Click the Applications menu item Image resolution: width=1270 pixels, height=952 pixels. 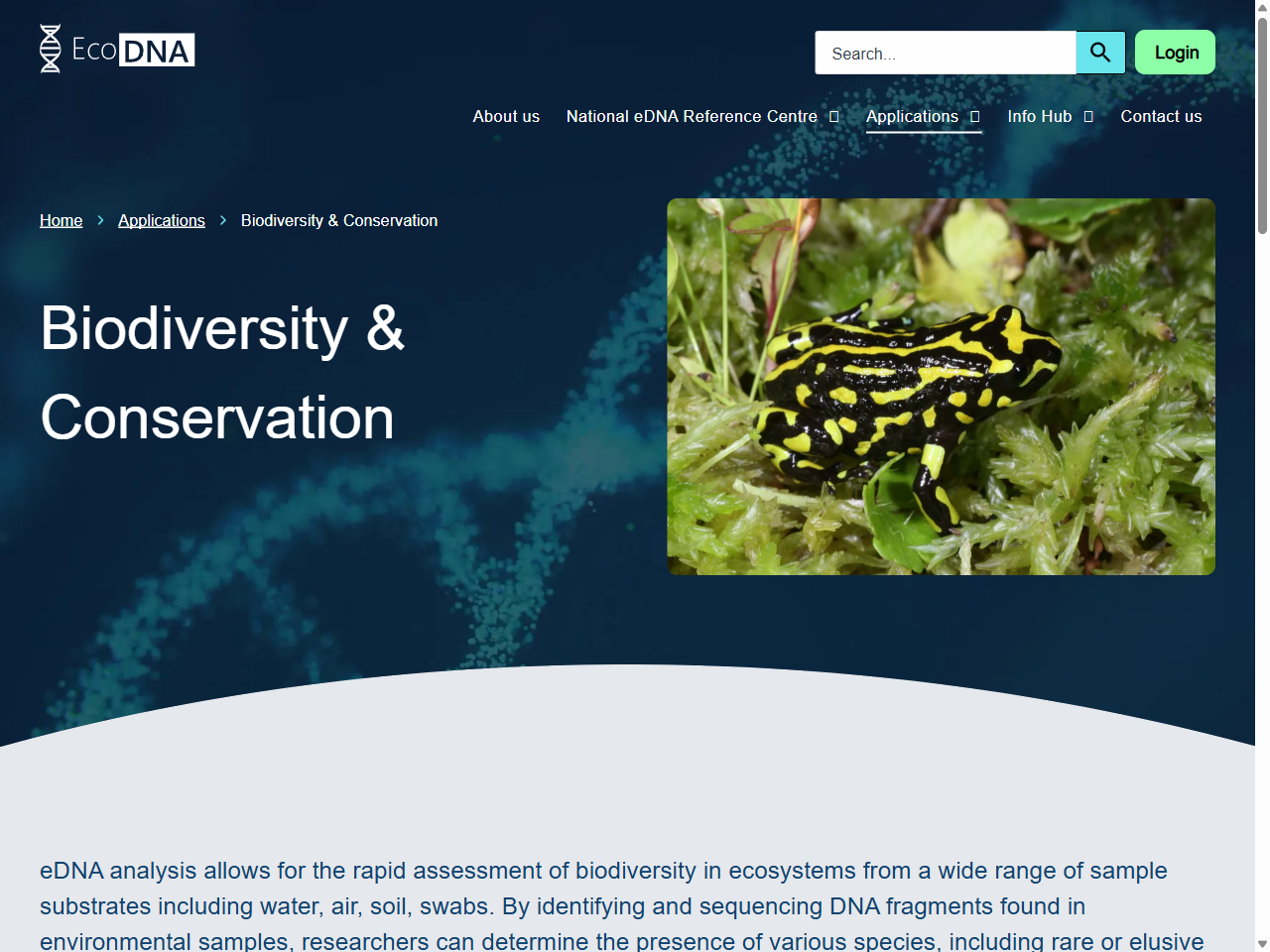tap(911, 116)
